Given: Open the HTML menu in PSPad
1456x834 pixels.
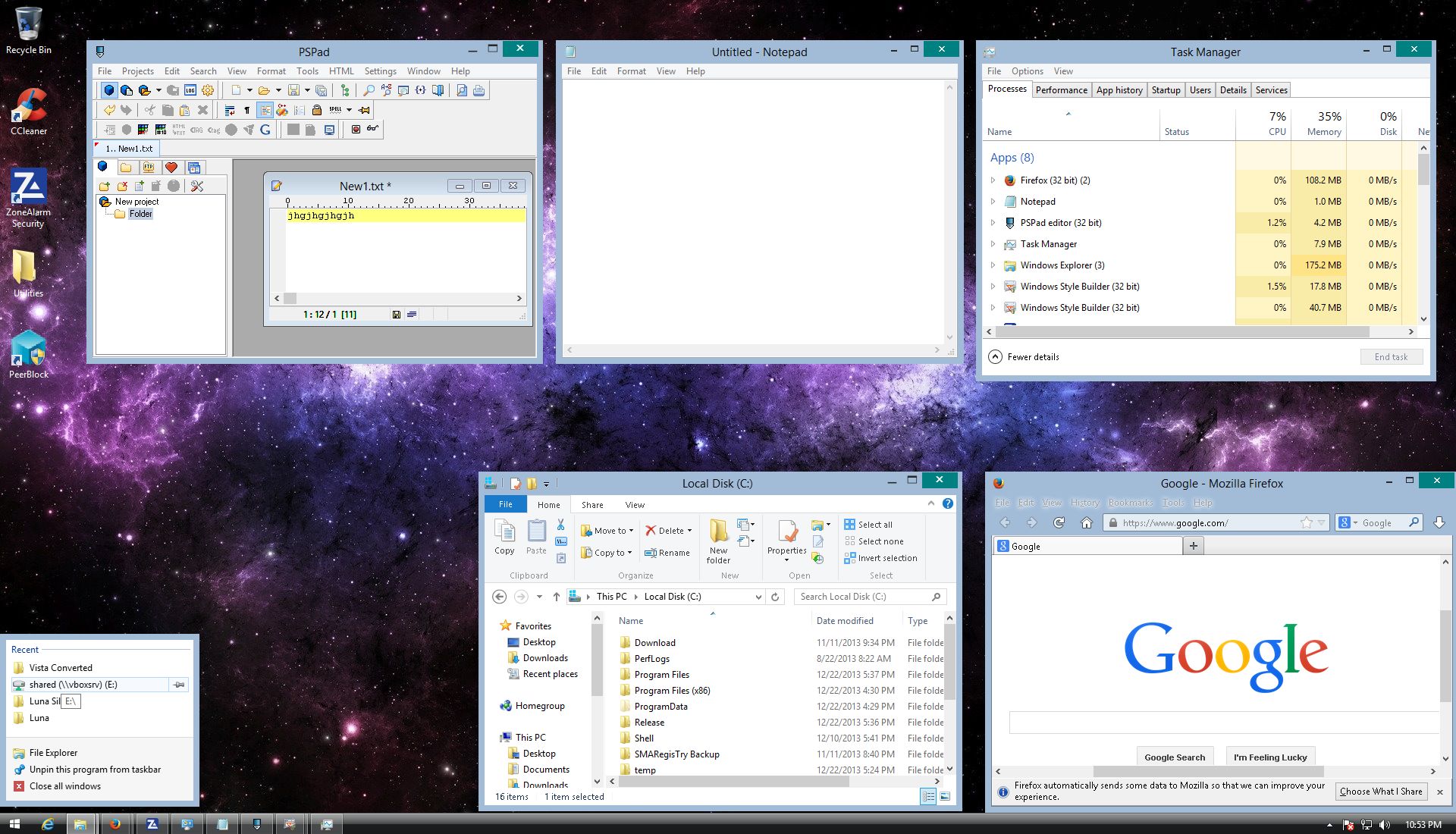Looking at the screenshot, I should click(x=341, y=71).
